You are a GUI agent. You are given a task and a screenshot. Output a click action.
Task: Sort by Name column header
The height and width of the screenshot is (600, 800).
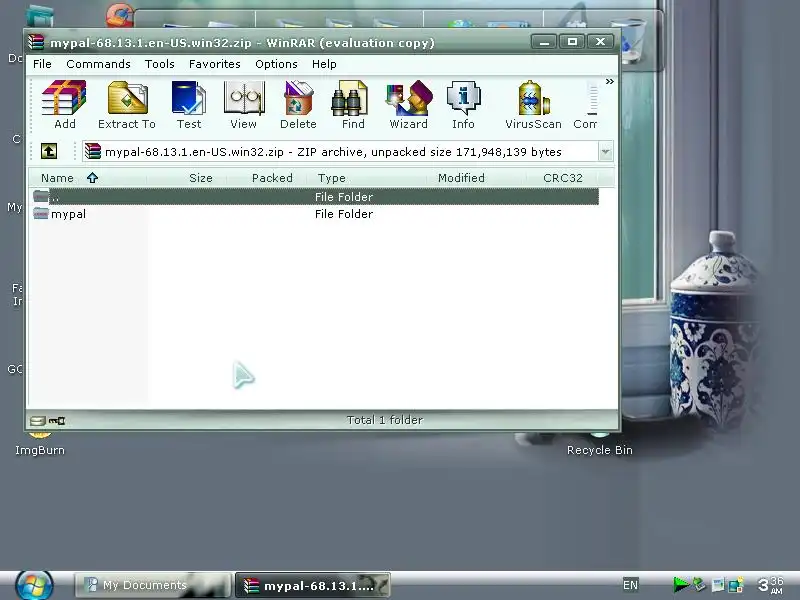point(88,178)
